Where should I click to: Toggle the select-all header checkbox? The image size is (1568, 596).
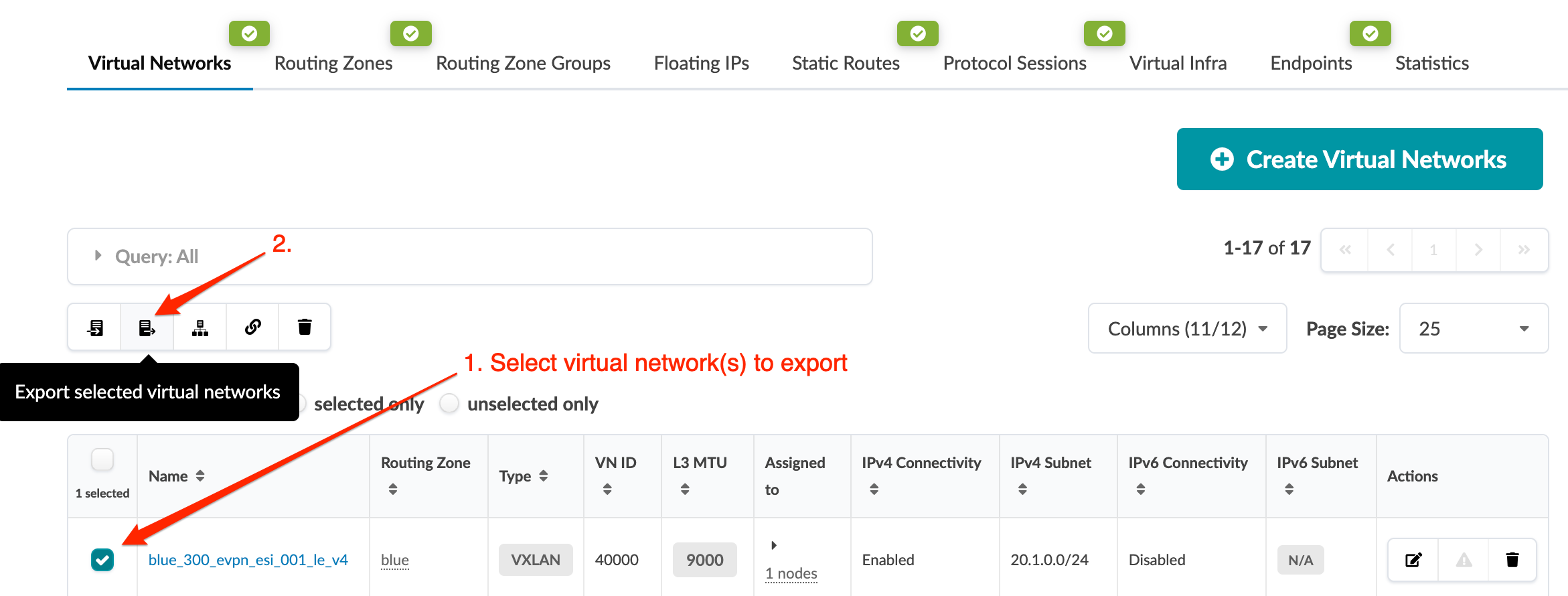tap(102, 460)
